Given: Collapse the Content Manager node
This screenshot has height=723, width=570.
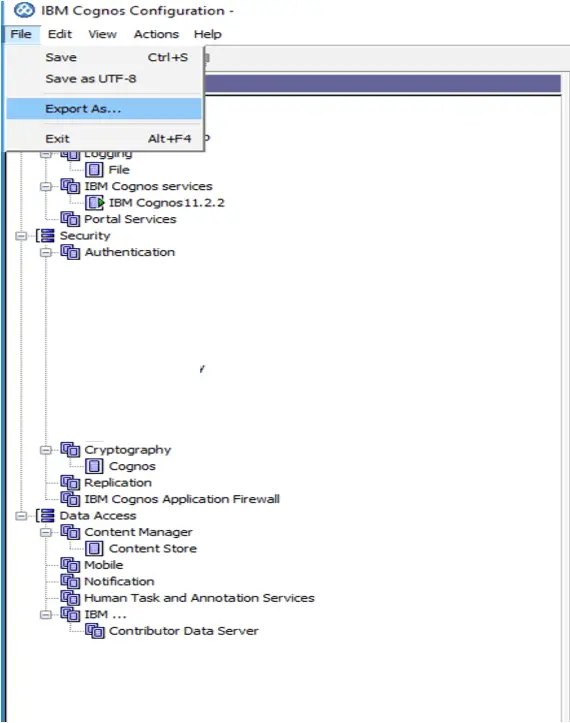Looking at the screenshot, I should pyautogui.click(x=46, y=533).
